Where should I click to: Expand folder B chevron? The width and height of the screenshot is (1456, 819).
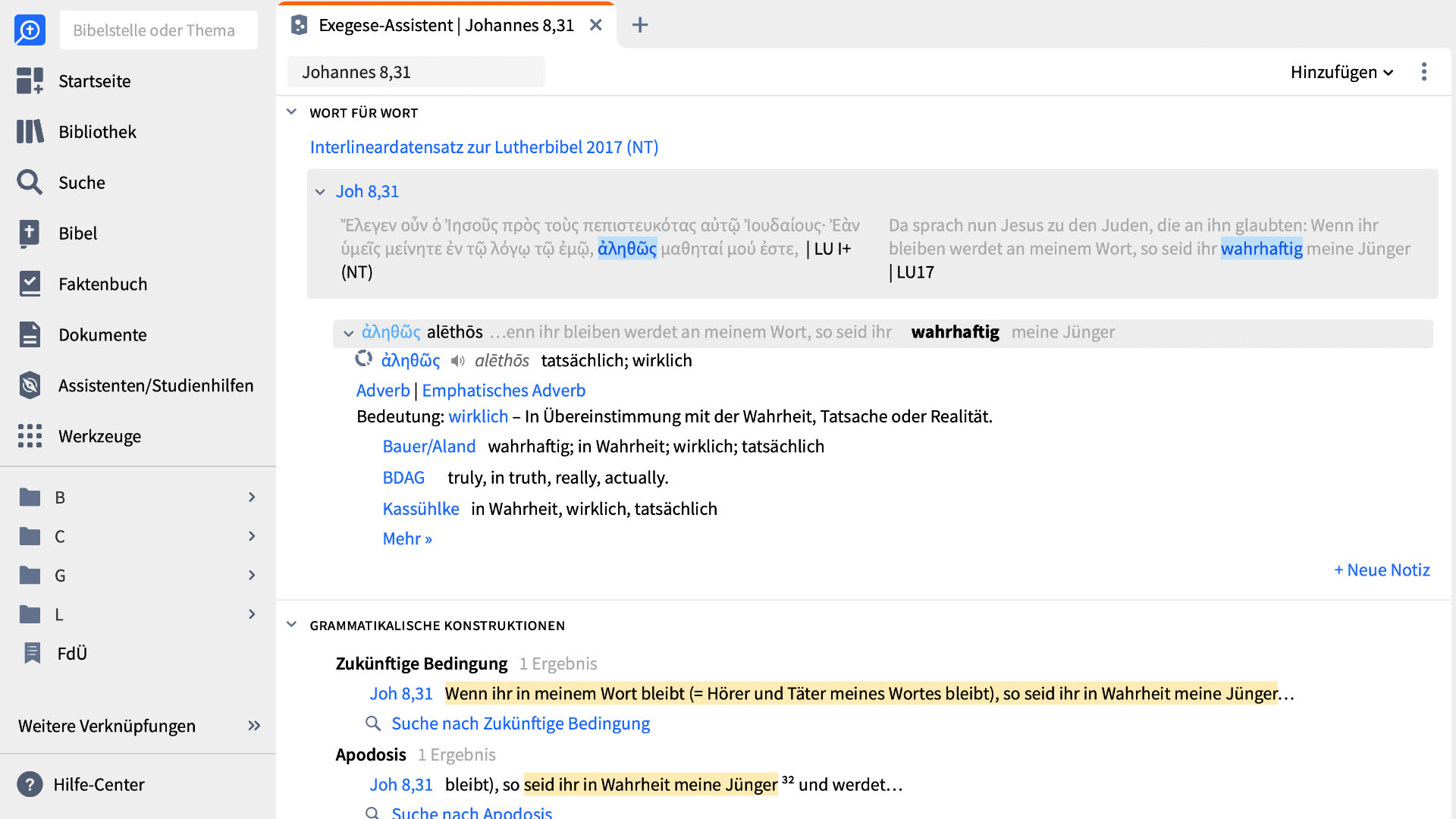252,497
